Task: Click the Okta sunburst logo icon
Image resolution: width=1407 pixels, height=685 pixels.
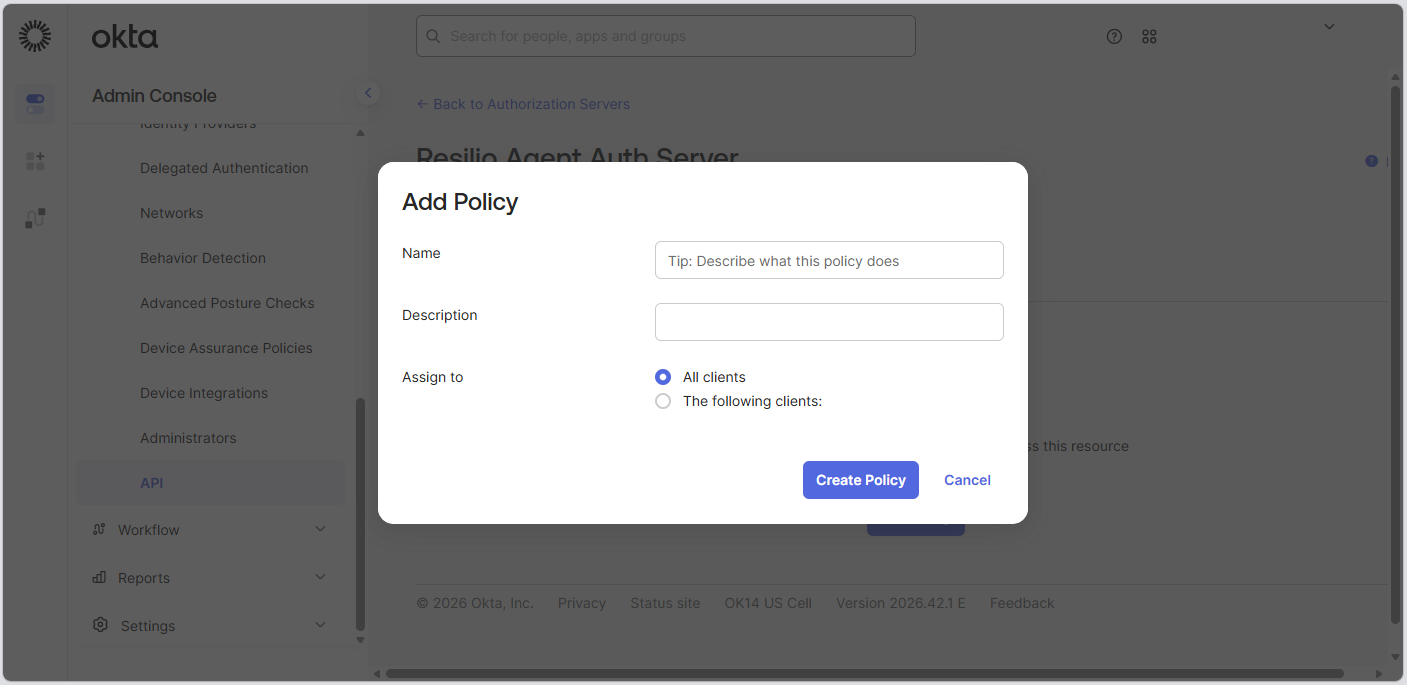Action: tap(35, 36)
